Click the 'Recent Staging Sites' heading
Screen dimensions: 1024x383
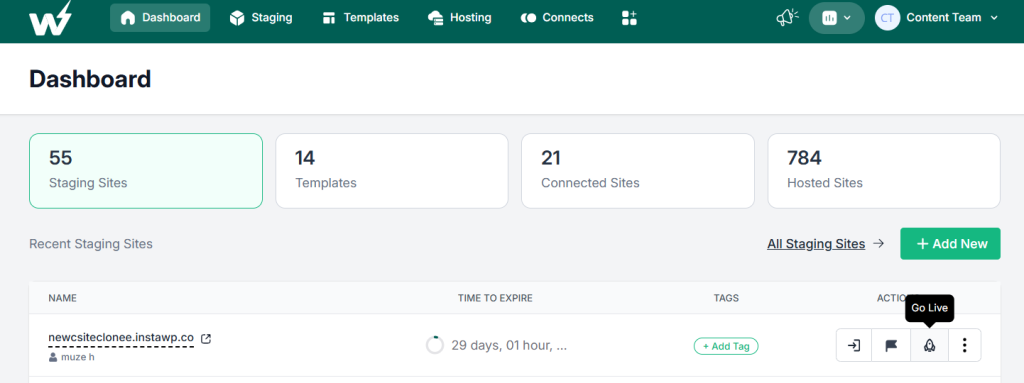click(x=91, y=244)
